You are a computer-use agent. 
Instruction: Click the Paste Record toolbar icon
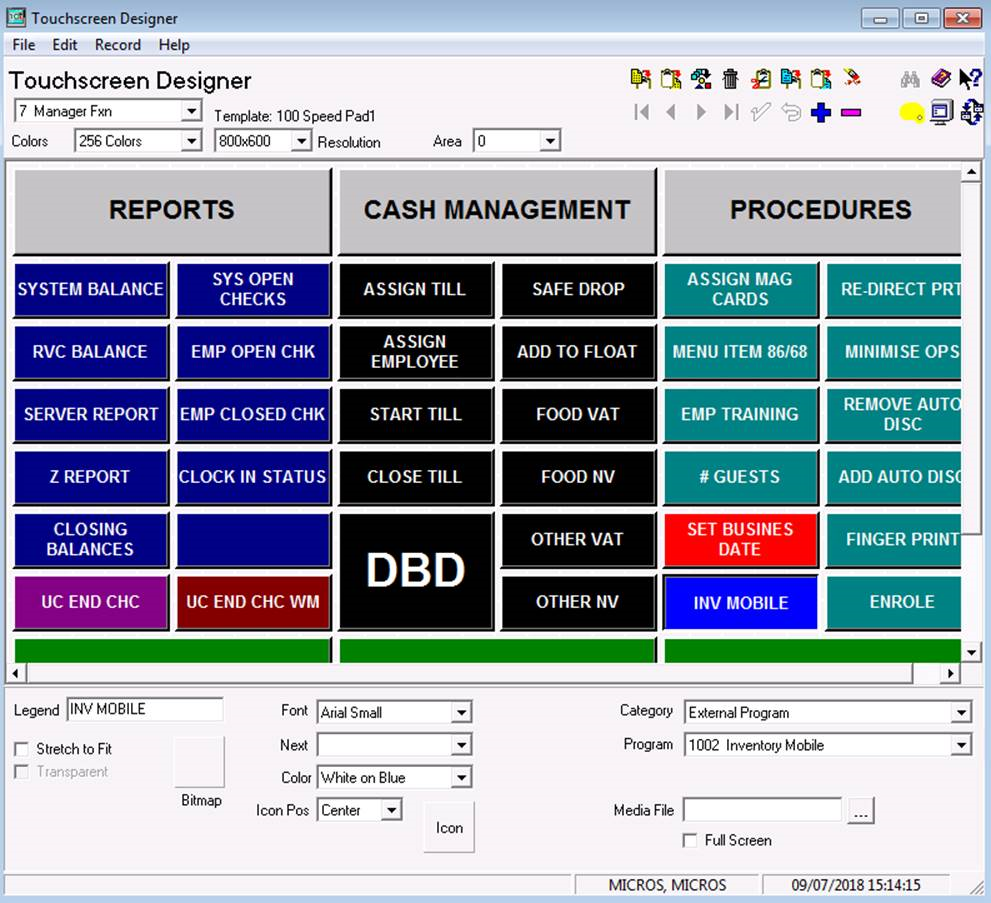pos(823,78)
